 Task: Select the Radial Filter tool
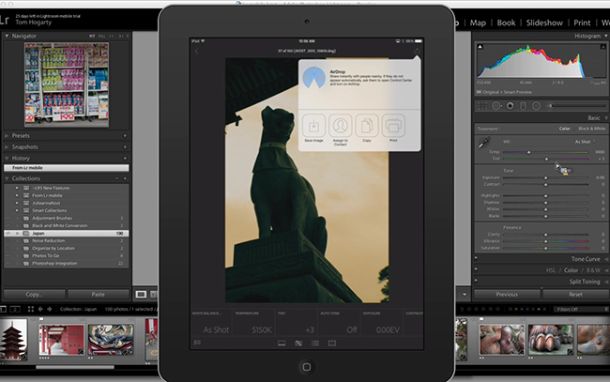pyautogui.click(x=536, y=106)
